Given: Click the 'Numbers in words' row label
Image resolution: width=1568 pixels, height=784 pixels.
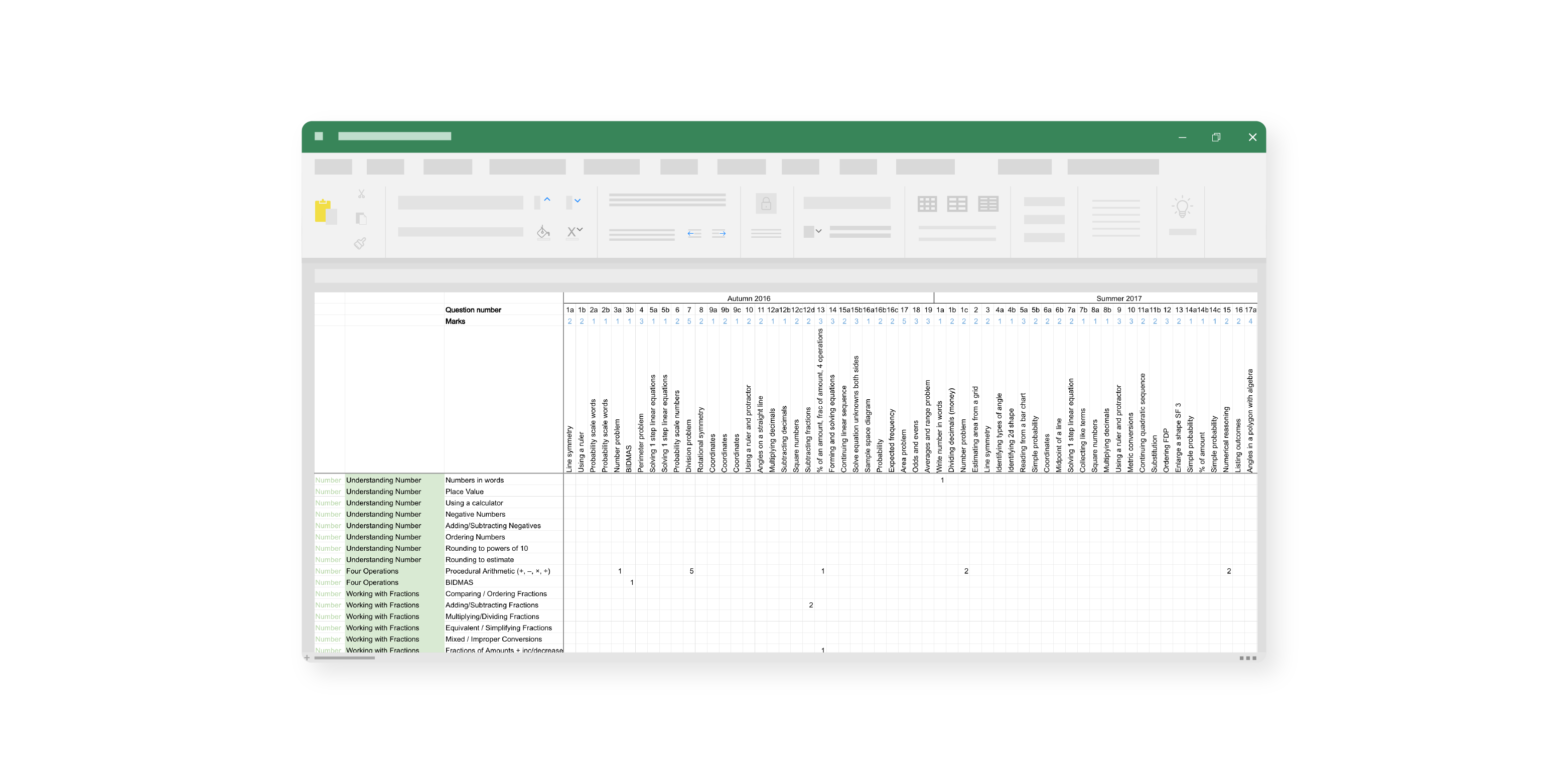Looking at the screenshot, I should (x=474, y=480).
